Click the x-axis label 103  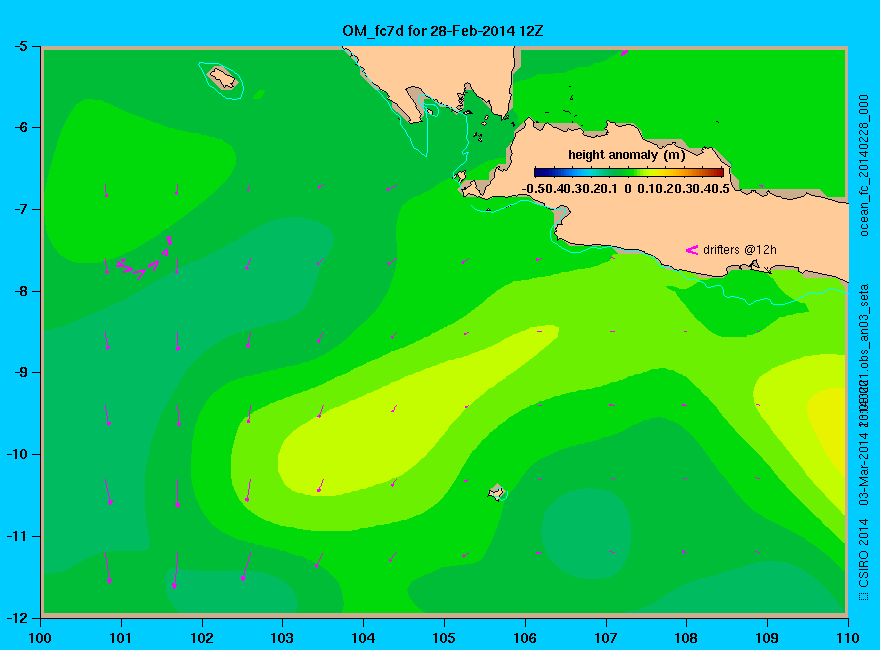pyautogui.click(x=282, y=638)
